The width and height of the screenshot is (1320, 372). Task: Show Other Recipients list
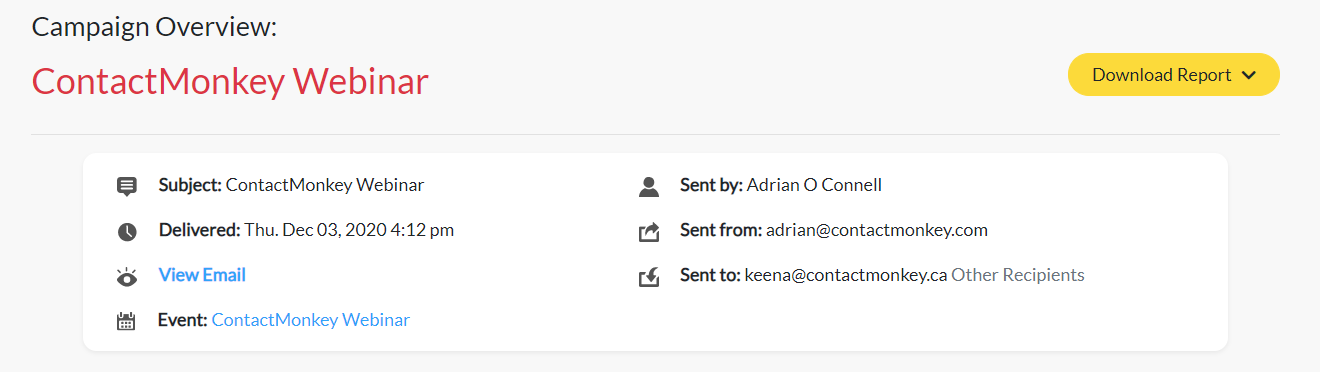point(1018,275)
